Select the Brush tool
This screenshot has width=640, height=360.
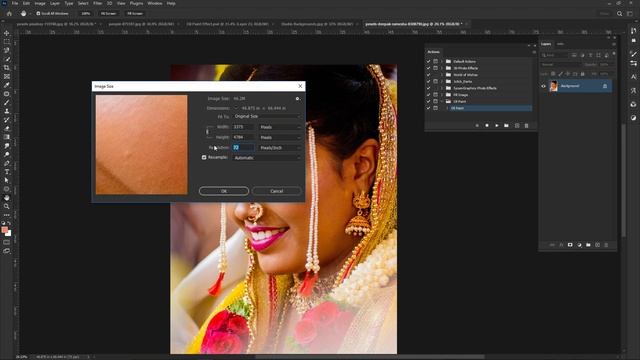pyautogui.click(x=7, y=102)
